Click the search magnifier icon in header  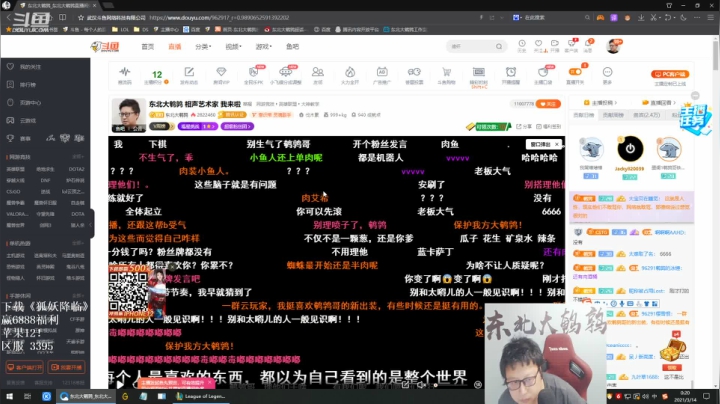point(499,46)
